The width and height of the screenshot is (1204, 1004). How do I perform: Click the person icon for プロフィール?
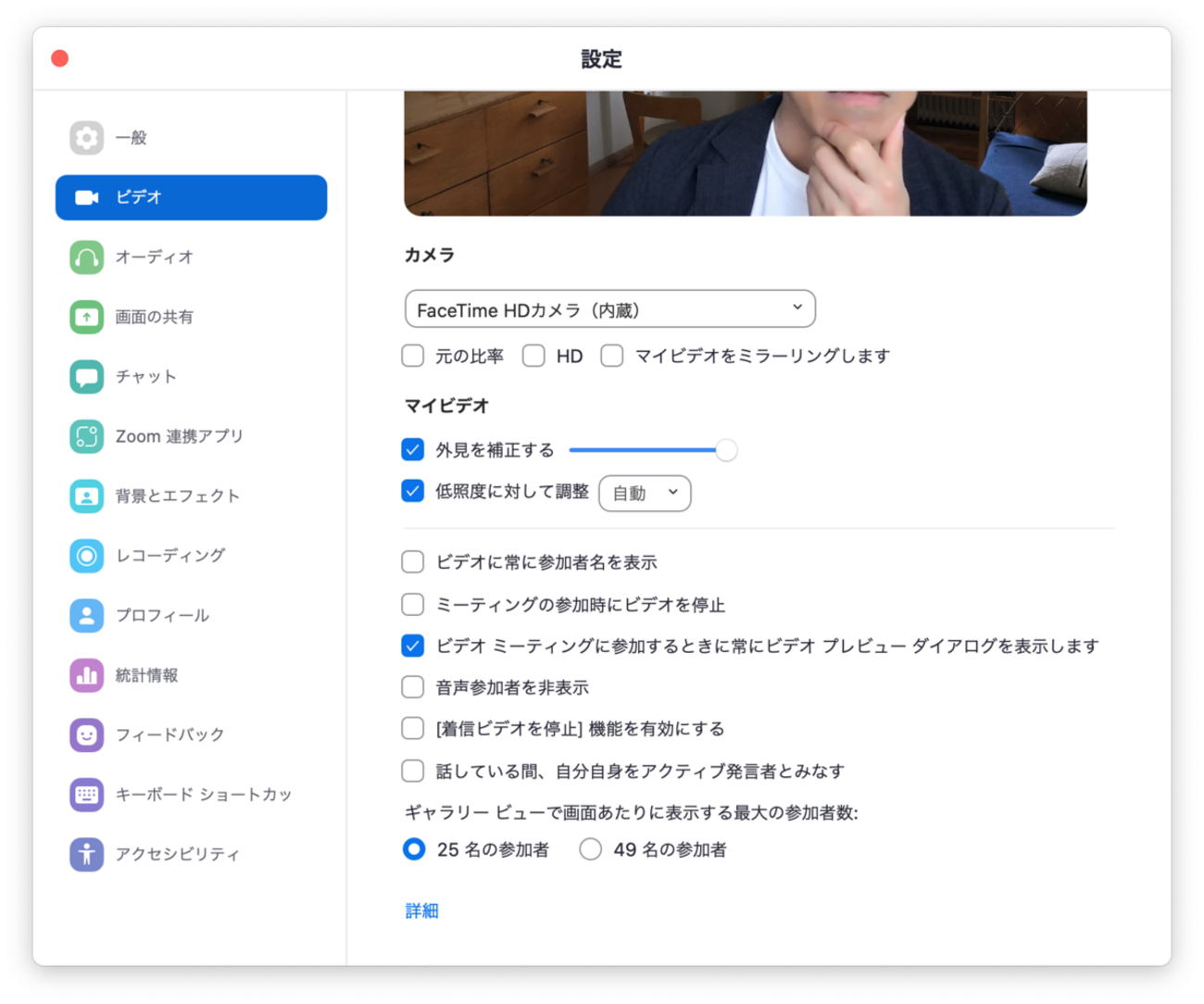click(x=86, y=615)
